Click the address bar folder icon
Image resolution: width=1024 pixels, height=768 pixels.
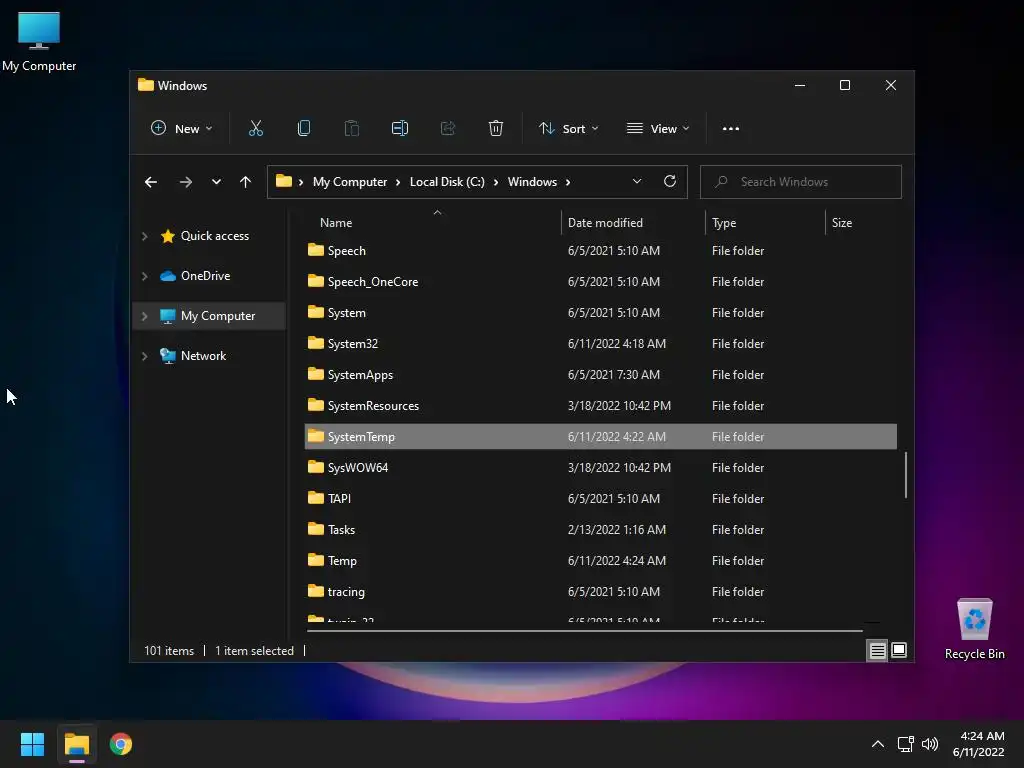point(283,181)
